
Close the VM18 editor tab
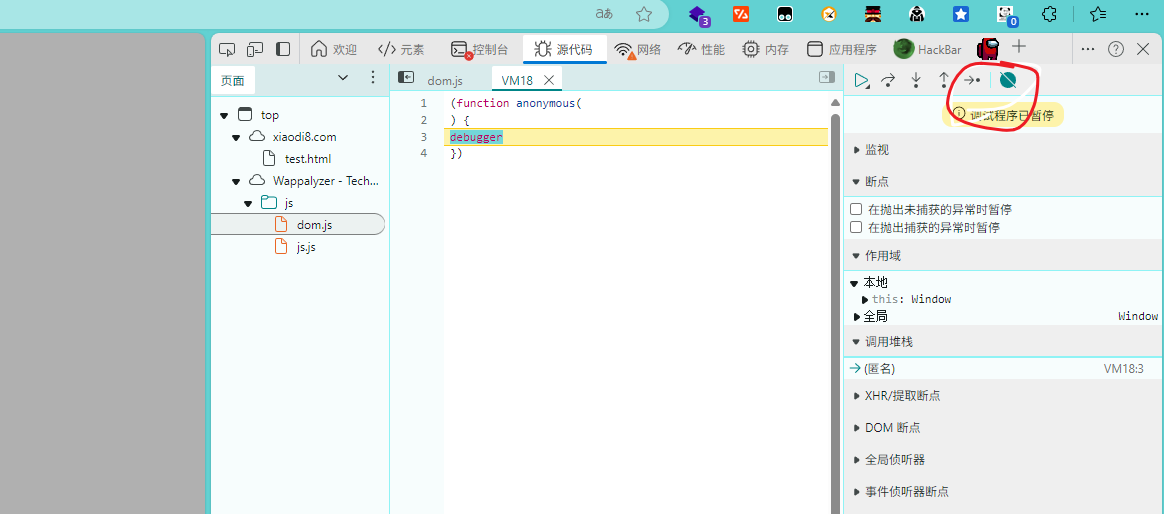[549, 79]
